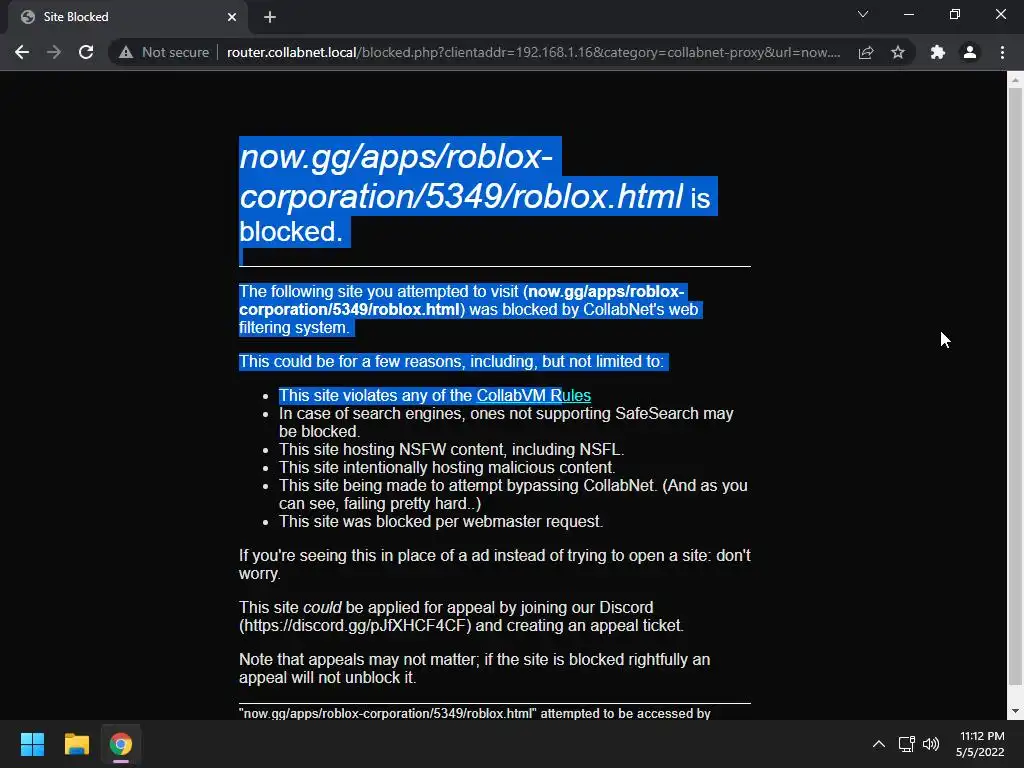This screenshot has width=1024, height=768.
Task: Open a new tab with plus button
Action: [x=270, y=17]
